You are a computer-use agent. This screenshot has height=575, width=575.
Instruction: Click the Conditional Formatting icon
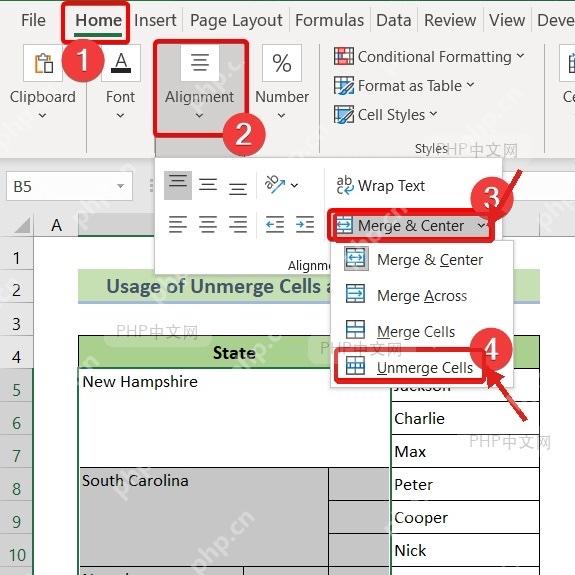(x=344, y=56)
